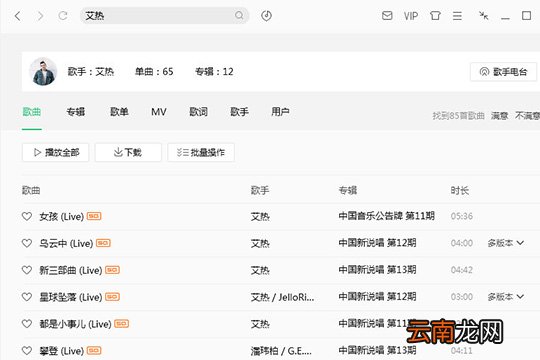
Task: Open the skin theme shirt icon
Action: [x=435, y=16]
